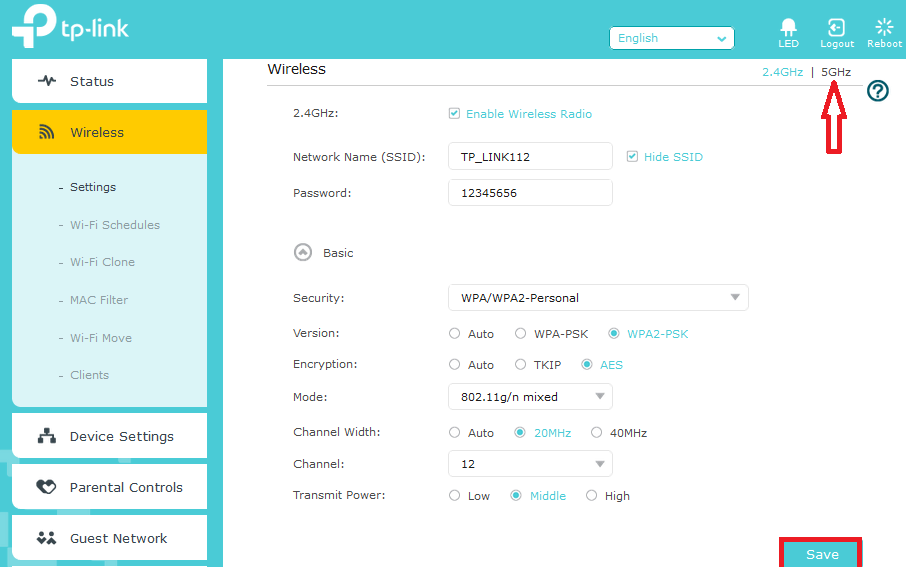The height and width of the screenshot is (567, 906).
Task: Open the Channel dropdown
Action: (x=530, y=464)
